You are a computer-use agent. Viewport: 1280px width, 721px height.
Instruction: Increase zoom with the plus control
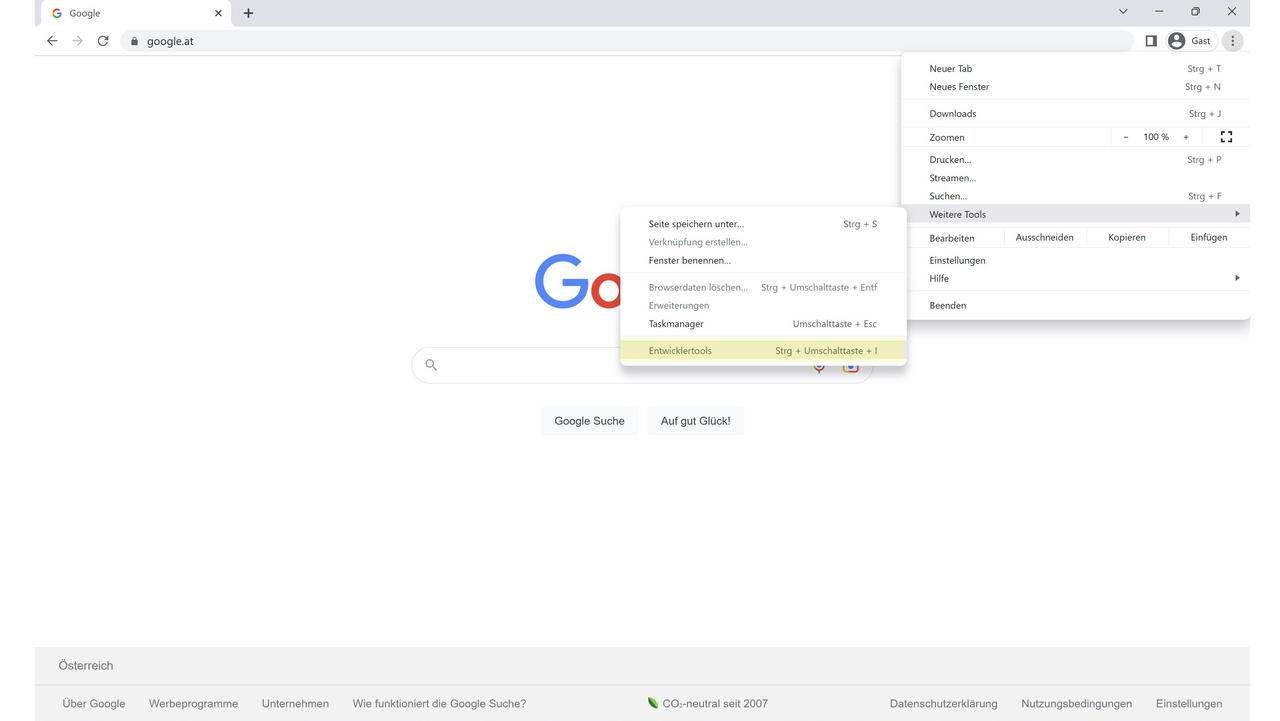(x=1186, y=137)
